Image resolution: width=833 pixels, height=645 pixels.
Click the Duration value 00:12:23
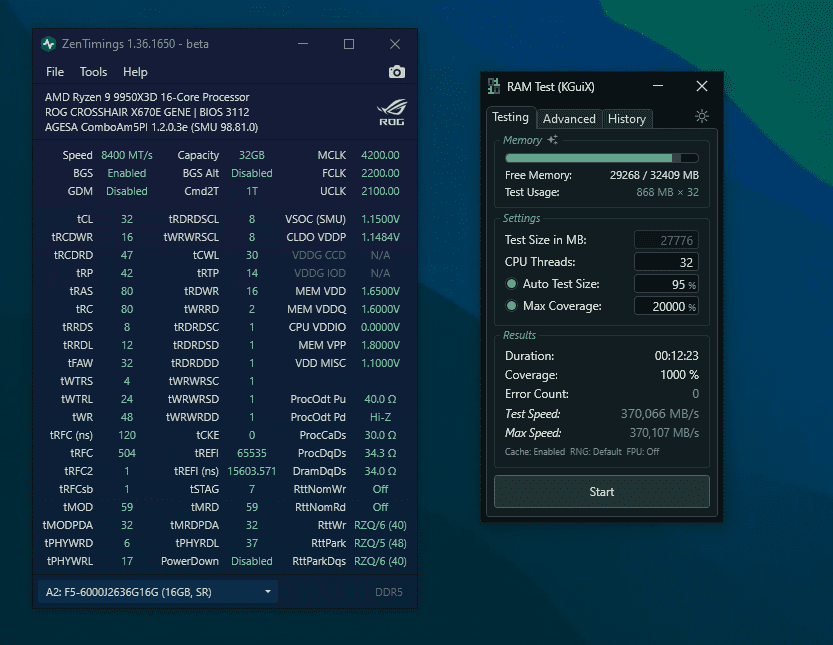676,356
